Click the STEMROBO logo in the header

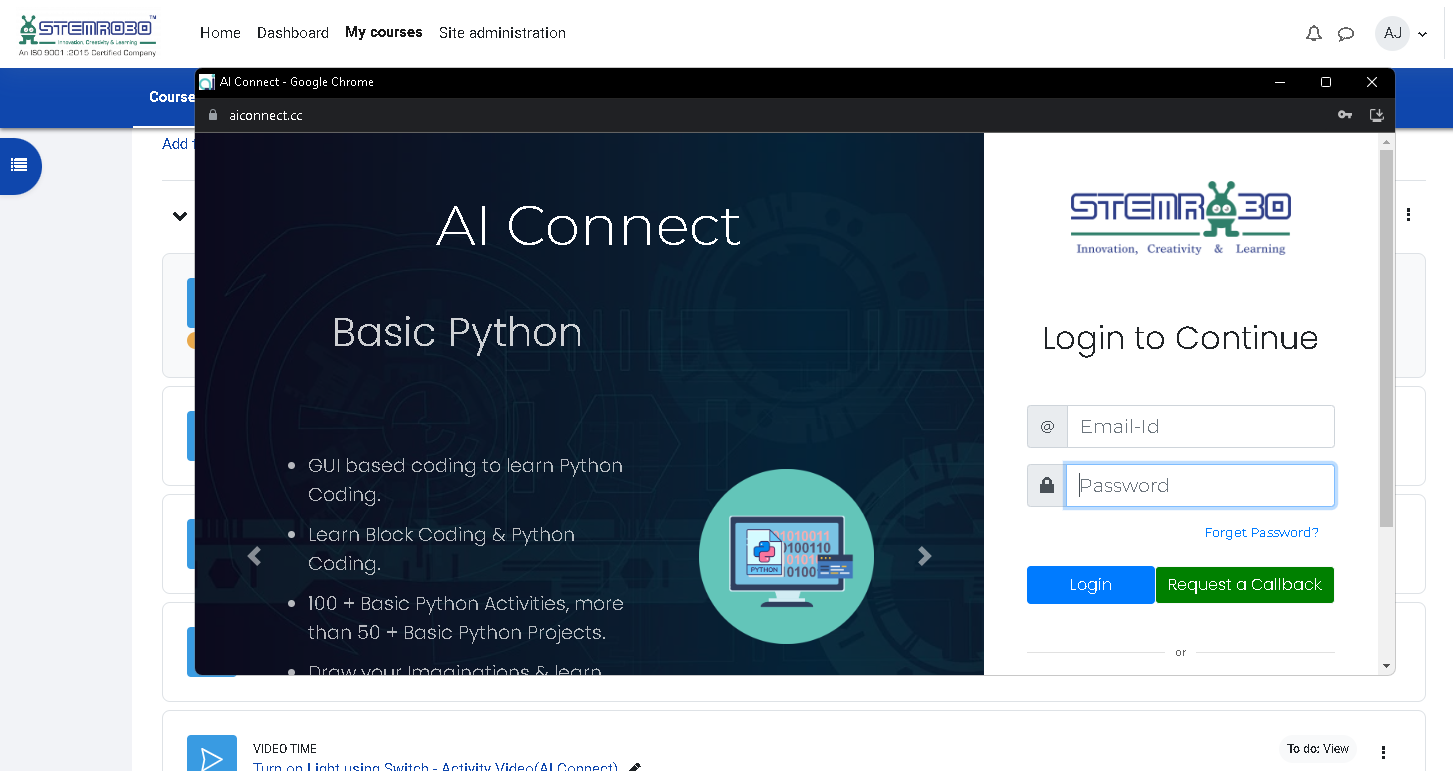[x=88, y=35]
